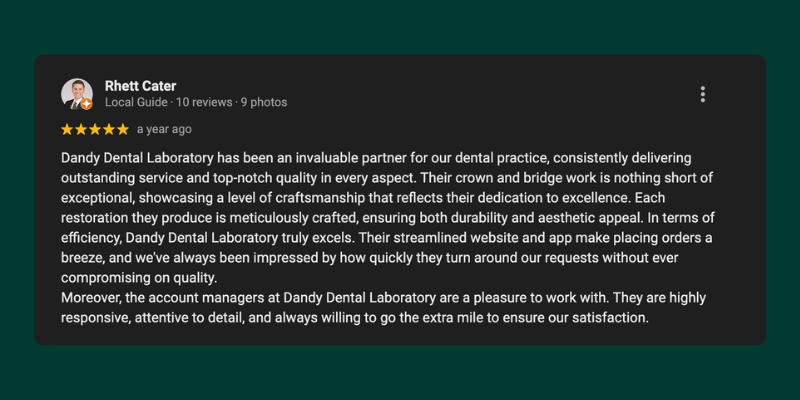Click the fifth yellow rating star
800x400 pixels.
(x=123, y=129)
